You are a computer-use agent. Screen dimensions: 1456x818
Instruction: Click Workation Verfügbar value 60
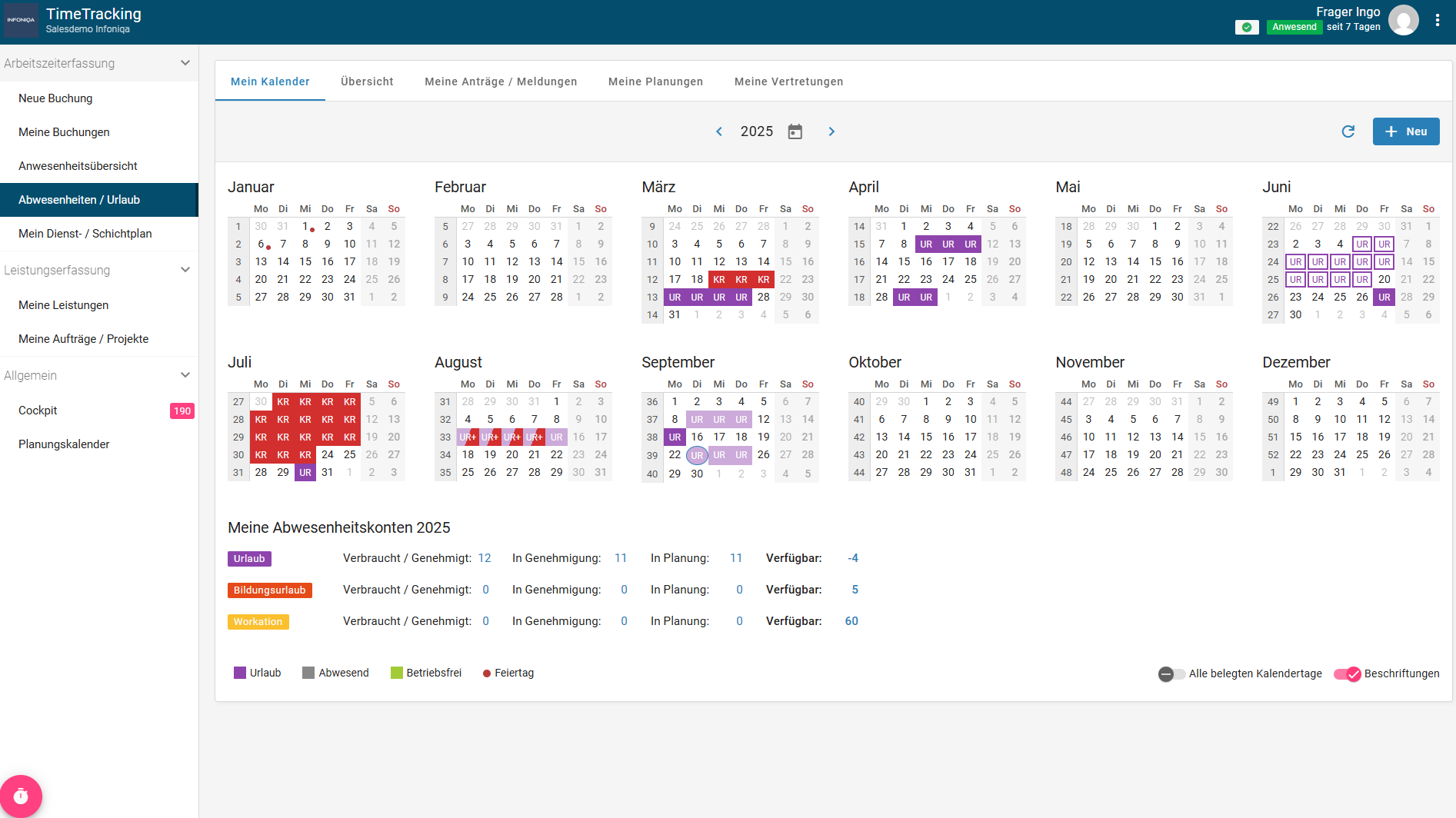pyautogui.click(x=851, y=621)
